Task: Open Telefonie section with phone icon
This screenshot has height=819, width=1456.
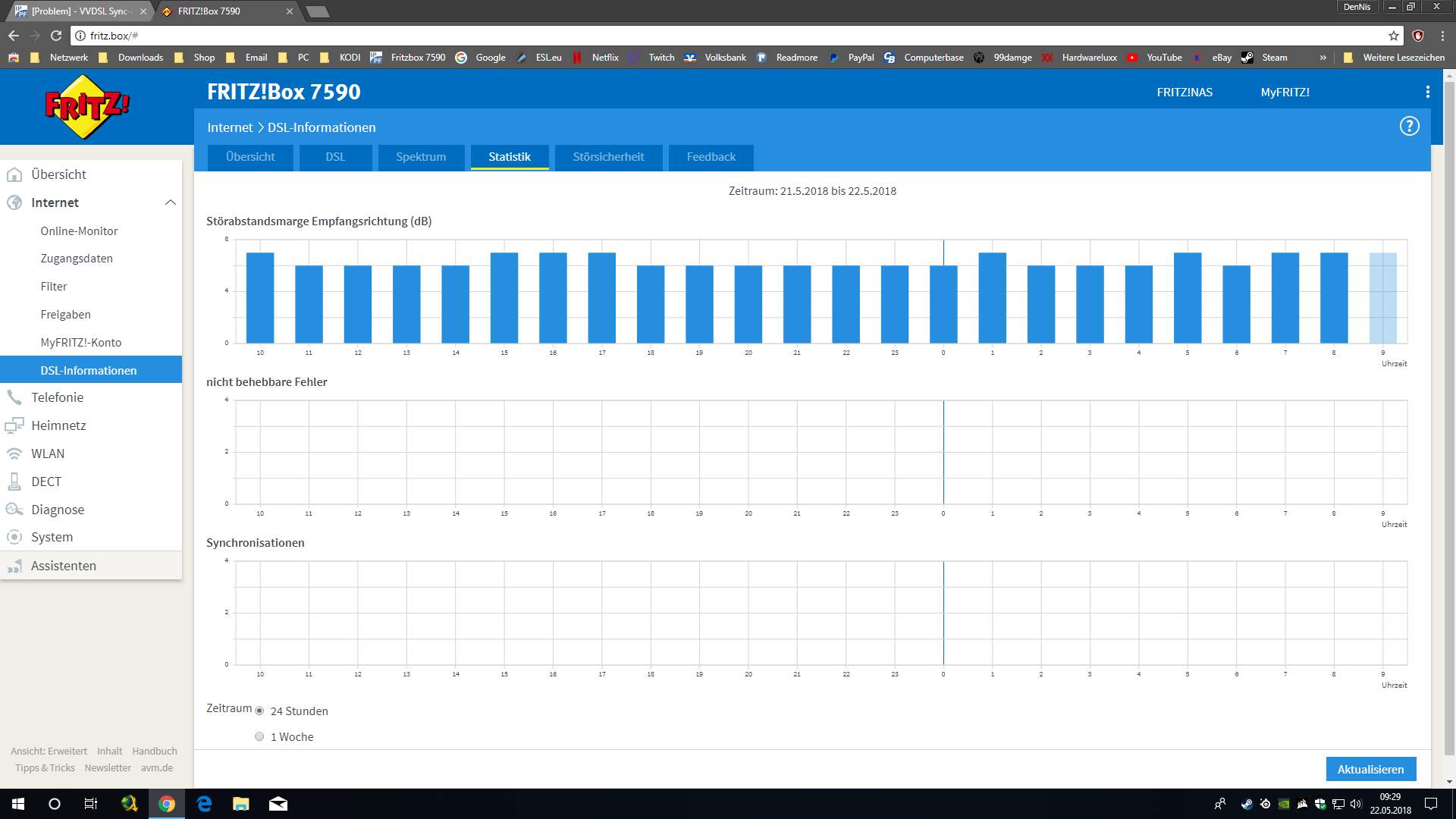Action: (x=57, y=397)
